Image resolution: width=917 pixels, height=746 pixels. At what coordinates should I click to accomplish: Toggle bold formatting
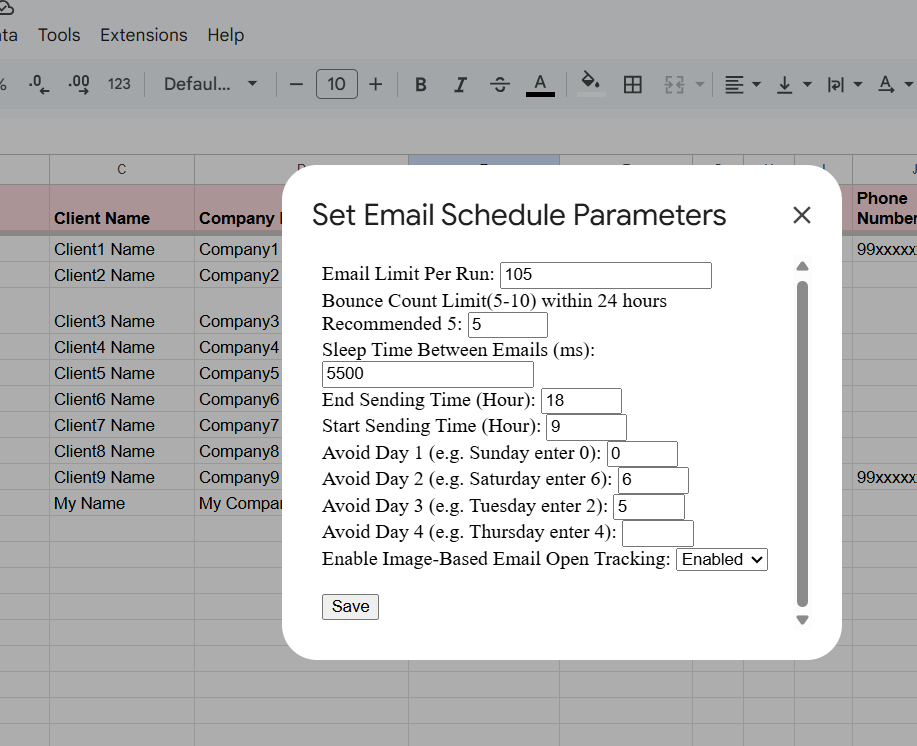[420, 85]
